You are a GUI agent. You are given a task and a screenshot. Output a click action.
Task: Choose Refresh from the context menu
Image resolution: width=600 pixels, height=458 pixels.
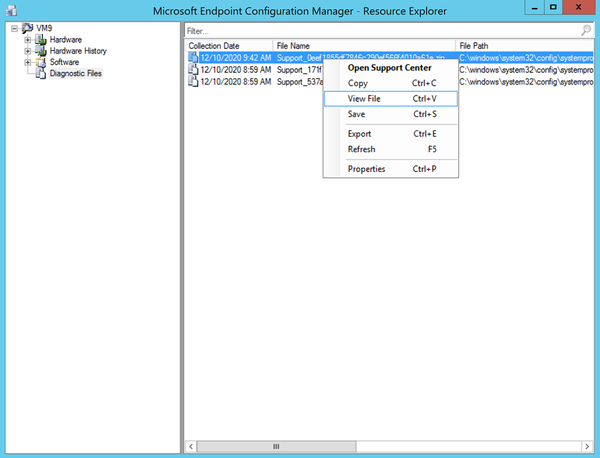390,149
